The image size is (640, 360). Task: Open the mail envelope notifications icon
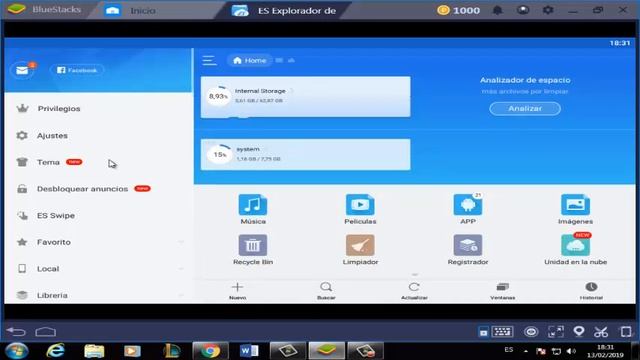click(x=22, y=70)
